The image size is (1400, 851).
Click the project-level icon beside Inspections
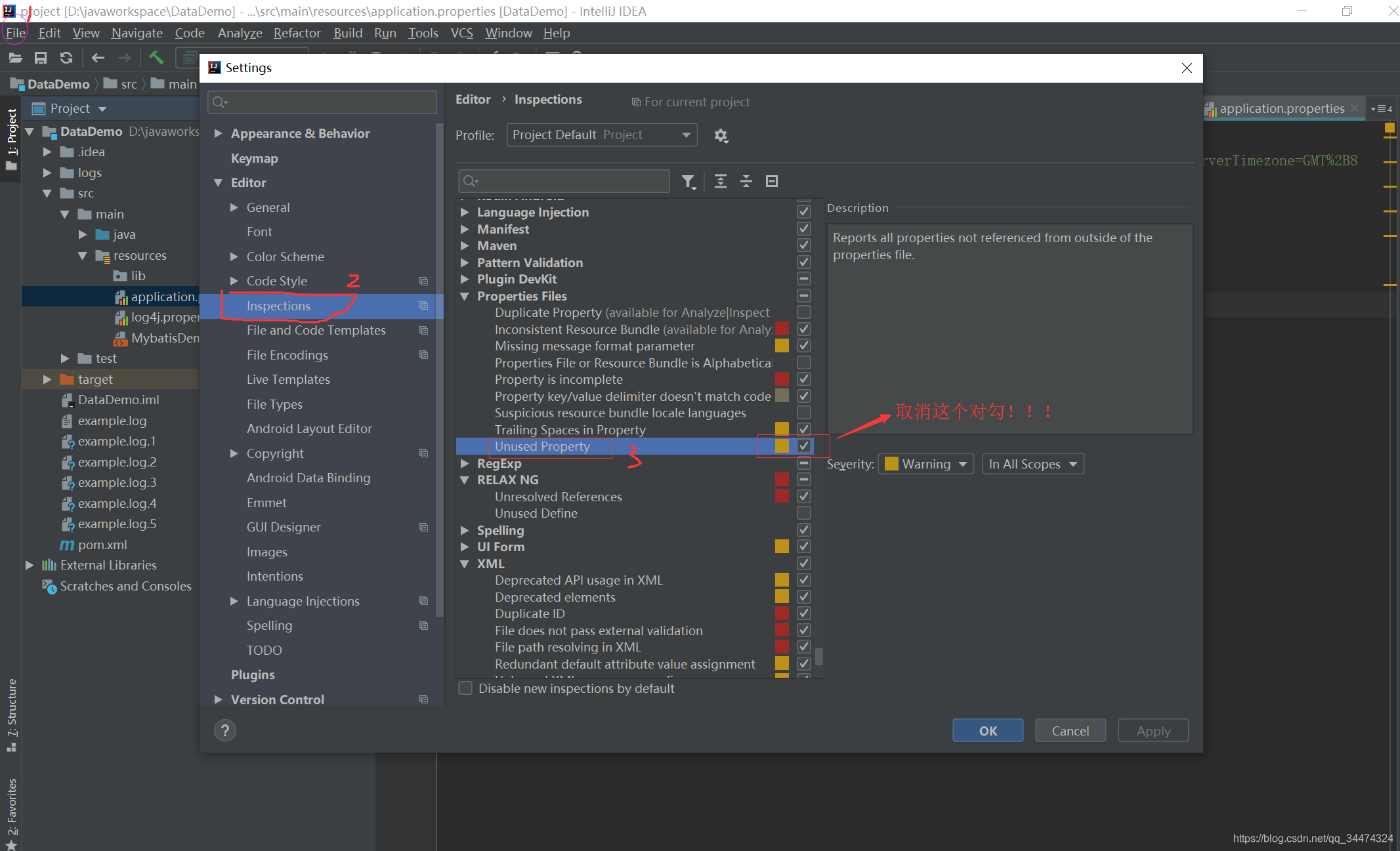tap(424, 306)
